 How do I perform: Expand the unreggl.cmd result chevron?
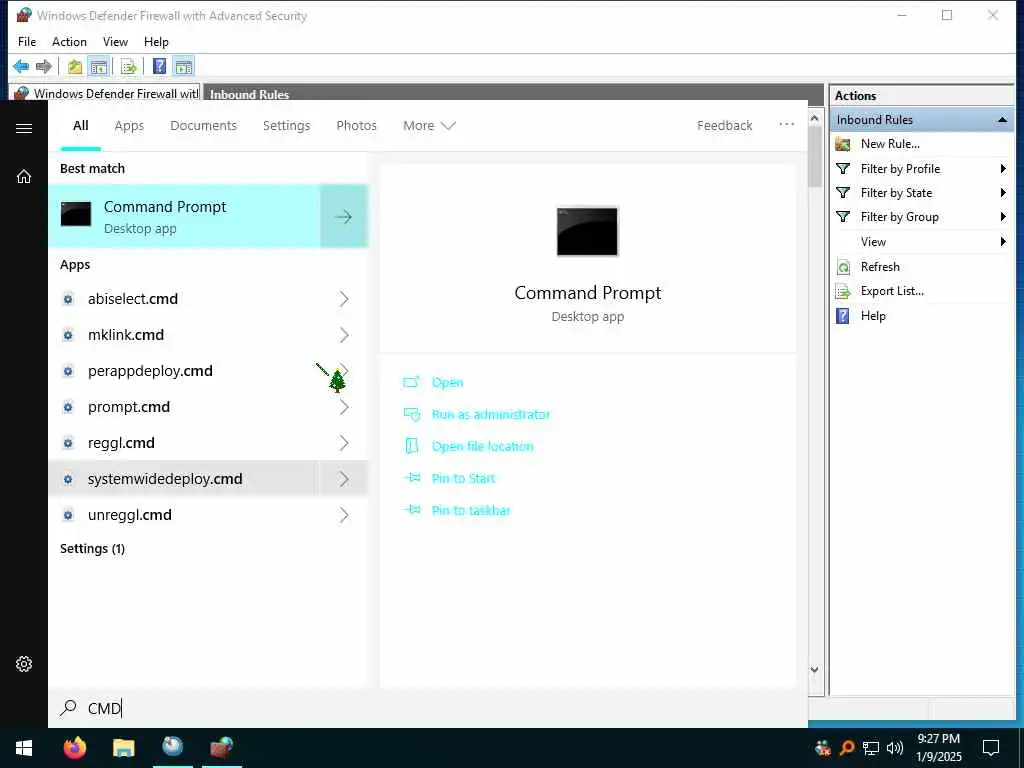(344, 516)
